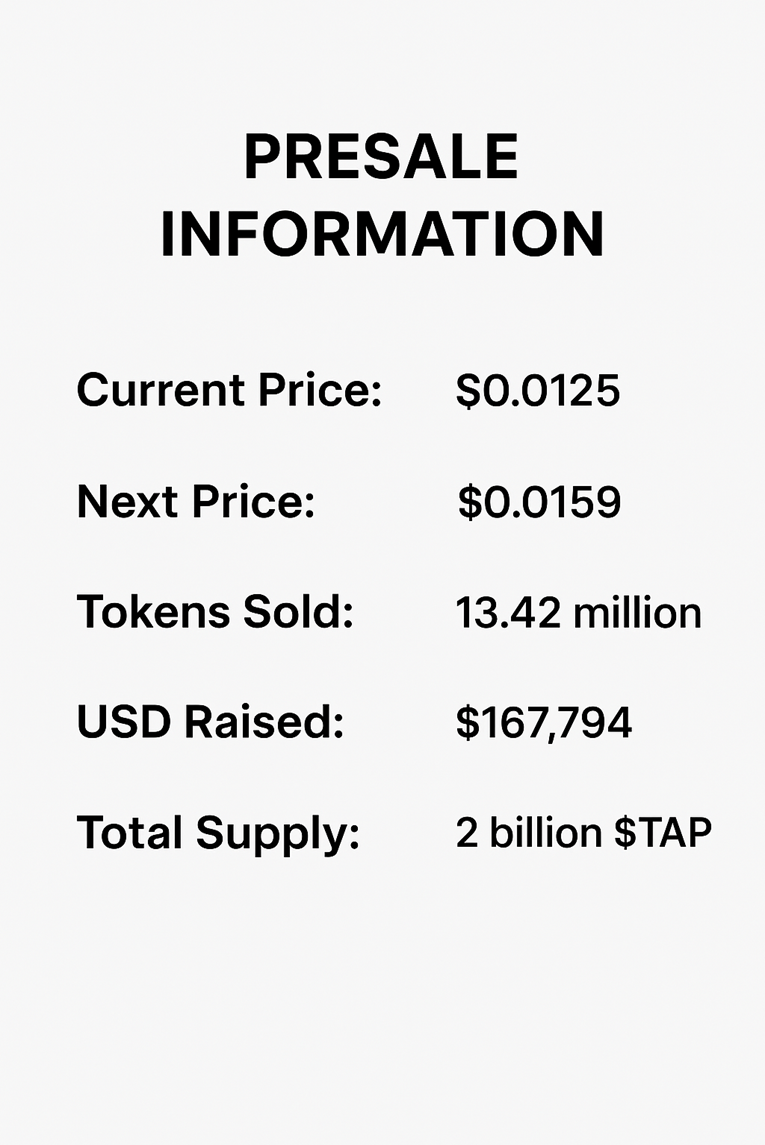Select the Next Price label
Viewport: 765px width, 1145px height.
tap(196, 502)
